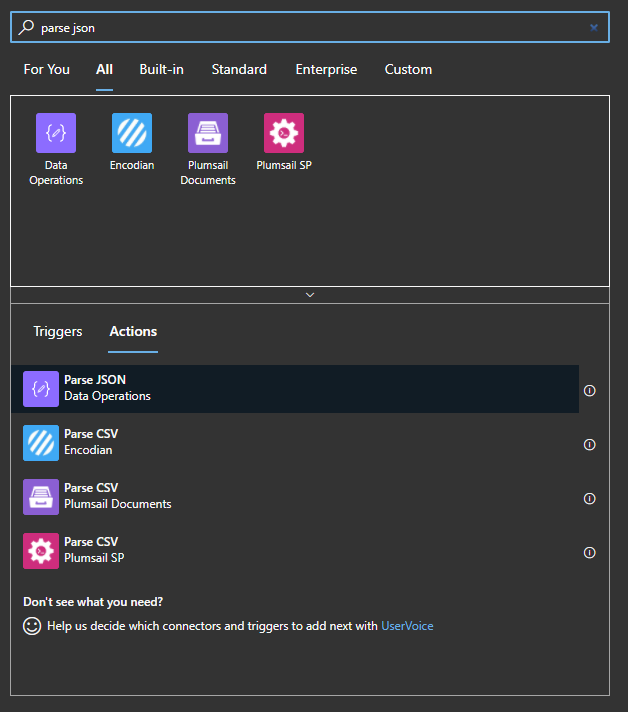Open the Plumsail Documents connector tile

click(208, 149)
